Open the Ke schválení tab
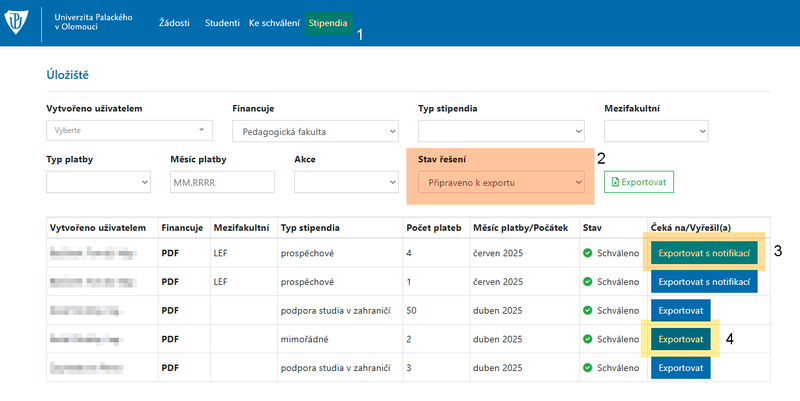The width and height of the screenshot is (800, 401). [x=274, y=22]
